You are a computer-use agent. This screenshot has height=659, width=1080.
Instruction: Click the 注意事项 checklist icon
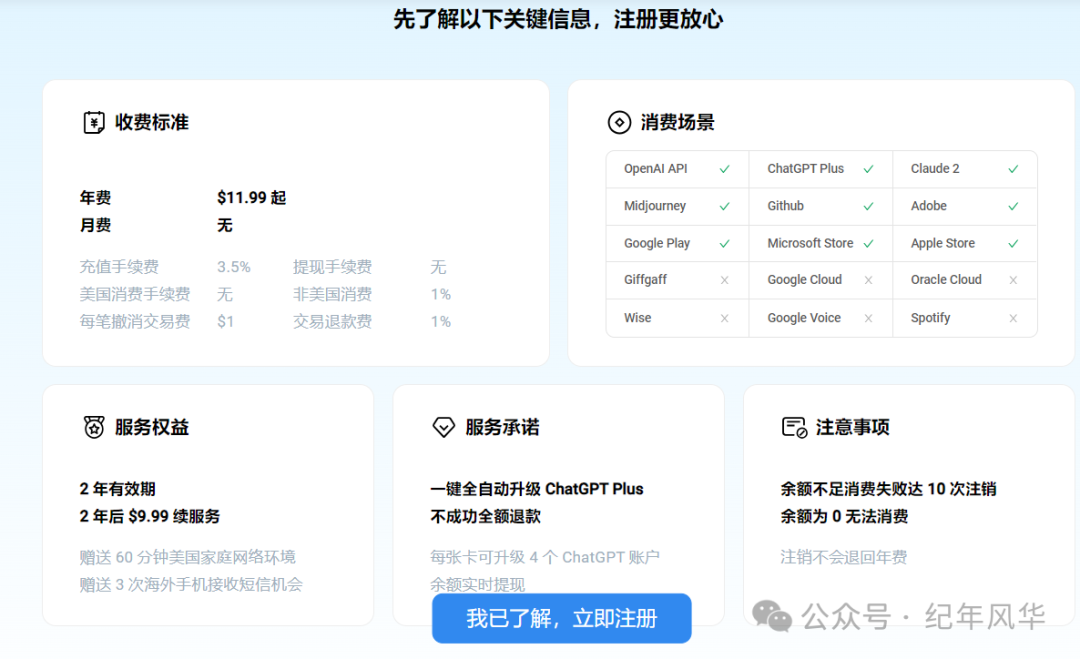(794, 427)
